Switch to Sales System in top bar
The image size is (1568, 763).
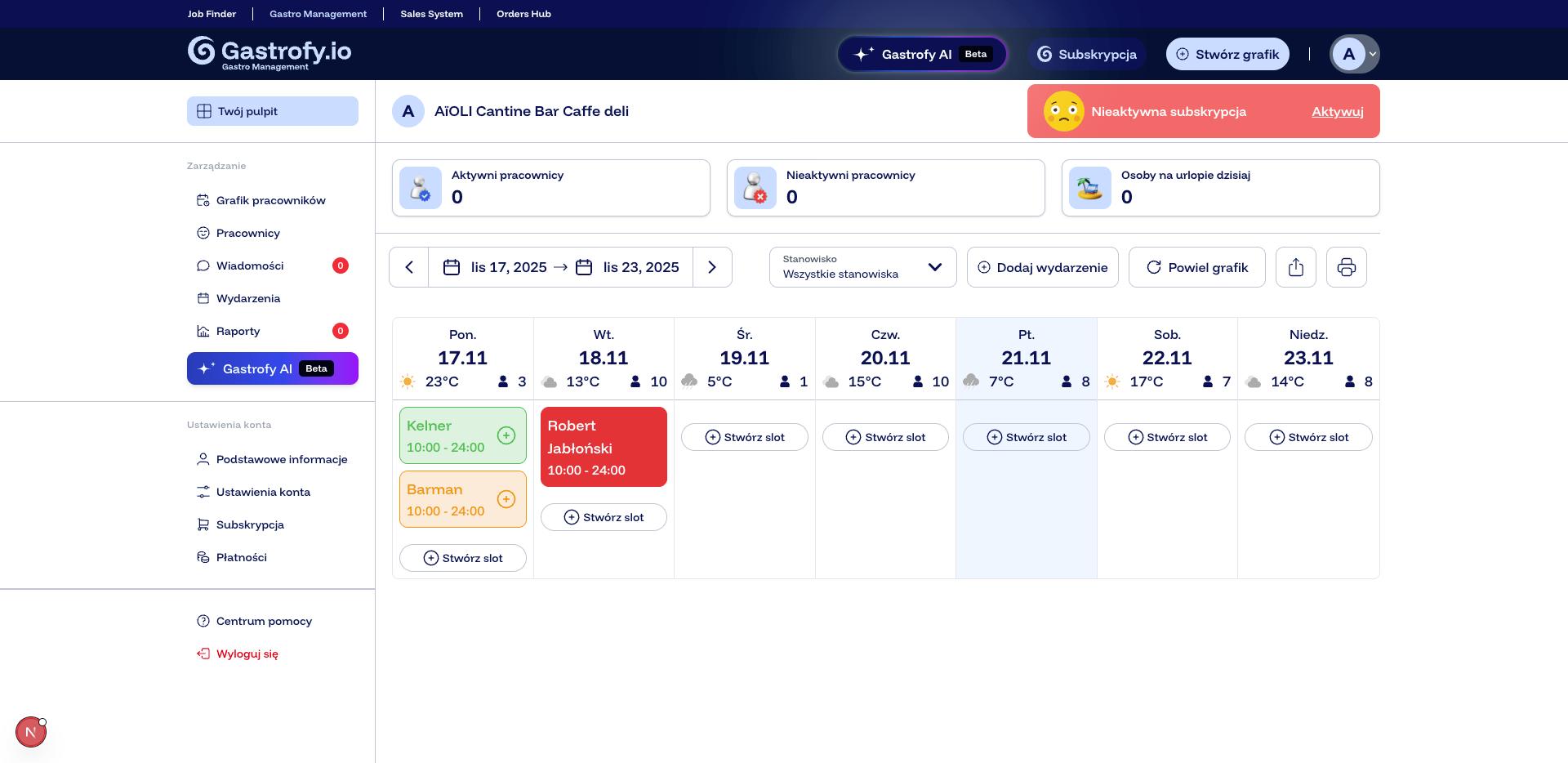tap(431, 14)
